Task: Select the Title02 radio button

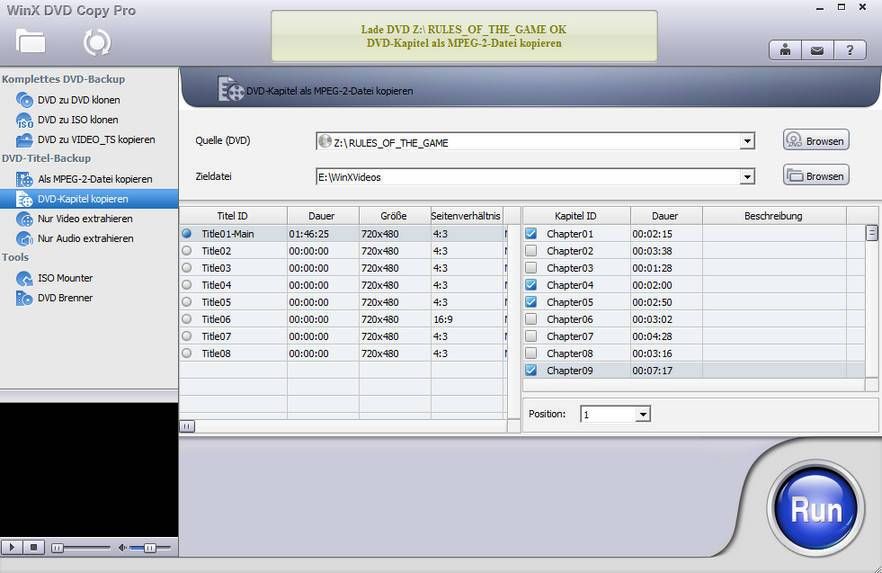Action: click(x=187, y=251)
